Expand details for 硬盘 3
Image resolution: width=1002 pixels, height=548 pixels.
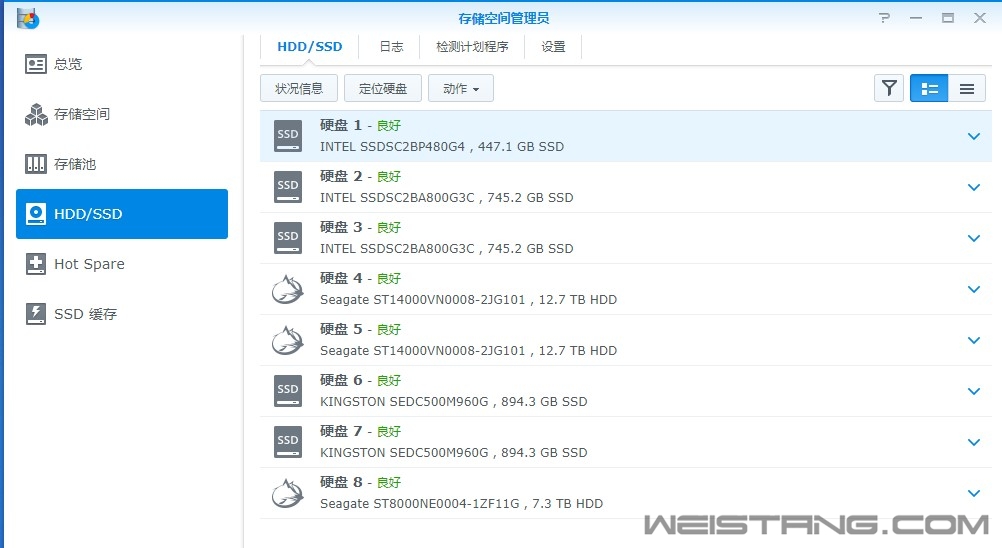pos(974,238)
